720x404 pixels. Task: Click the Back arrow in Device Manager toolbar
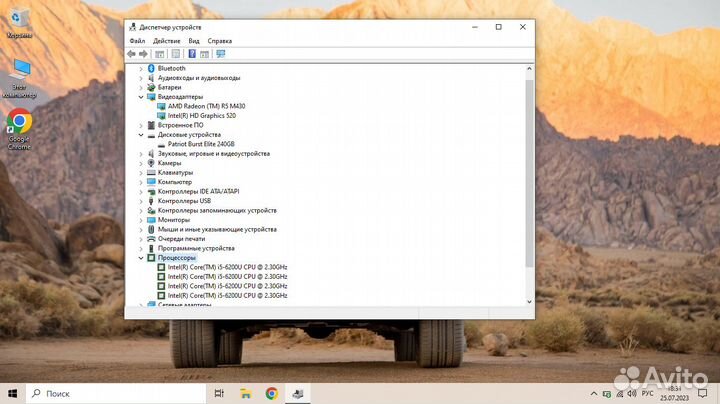[131, 54]
